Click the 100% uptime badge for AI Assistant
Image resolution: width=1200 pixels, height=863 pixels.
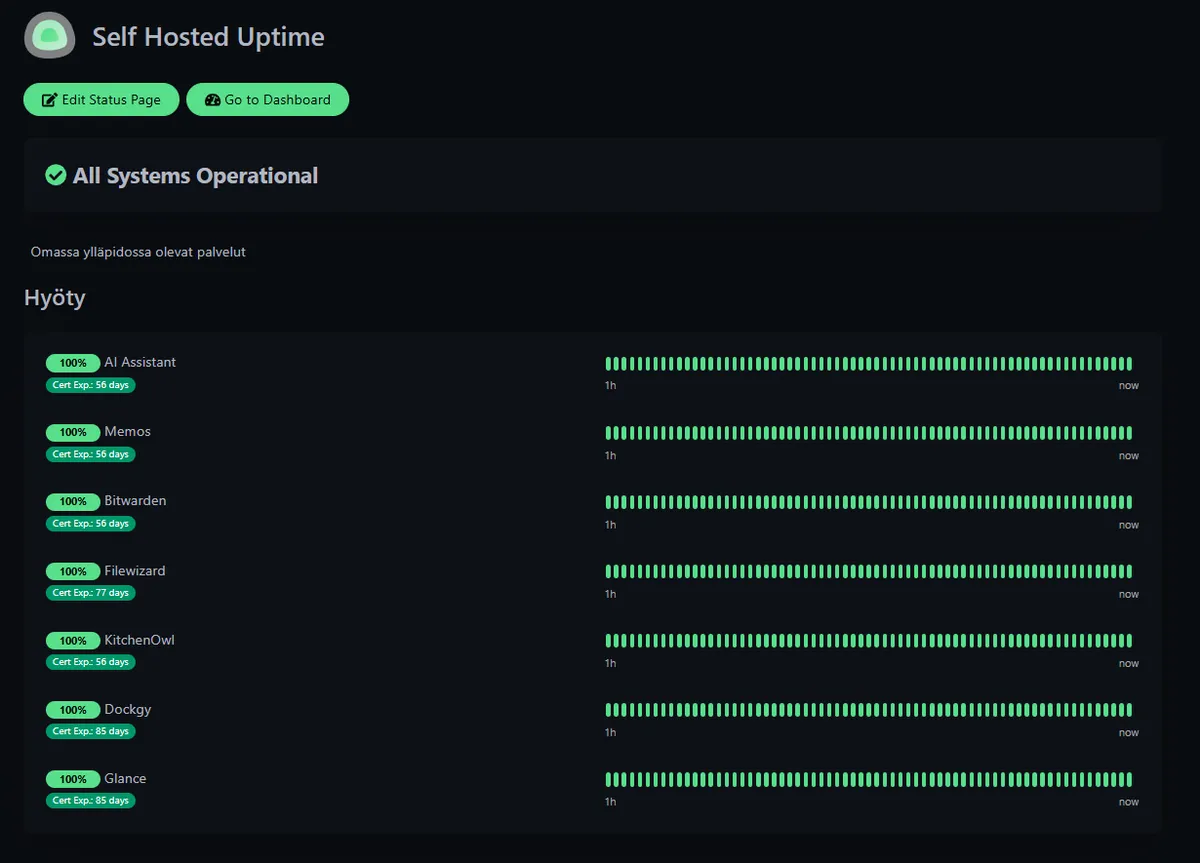(x=73, y=363)
